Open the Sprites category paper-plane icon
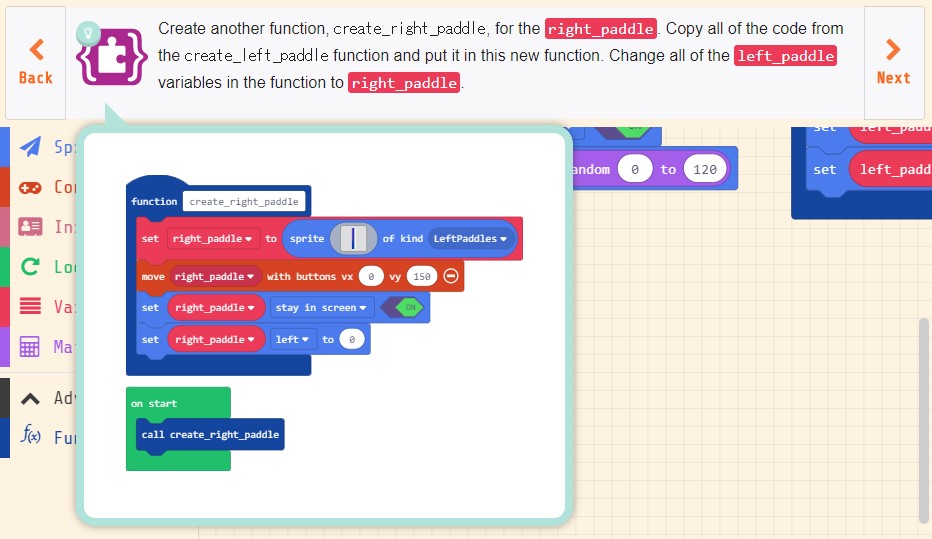This screenshot has height=539, width=932. tap(30, 146)
